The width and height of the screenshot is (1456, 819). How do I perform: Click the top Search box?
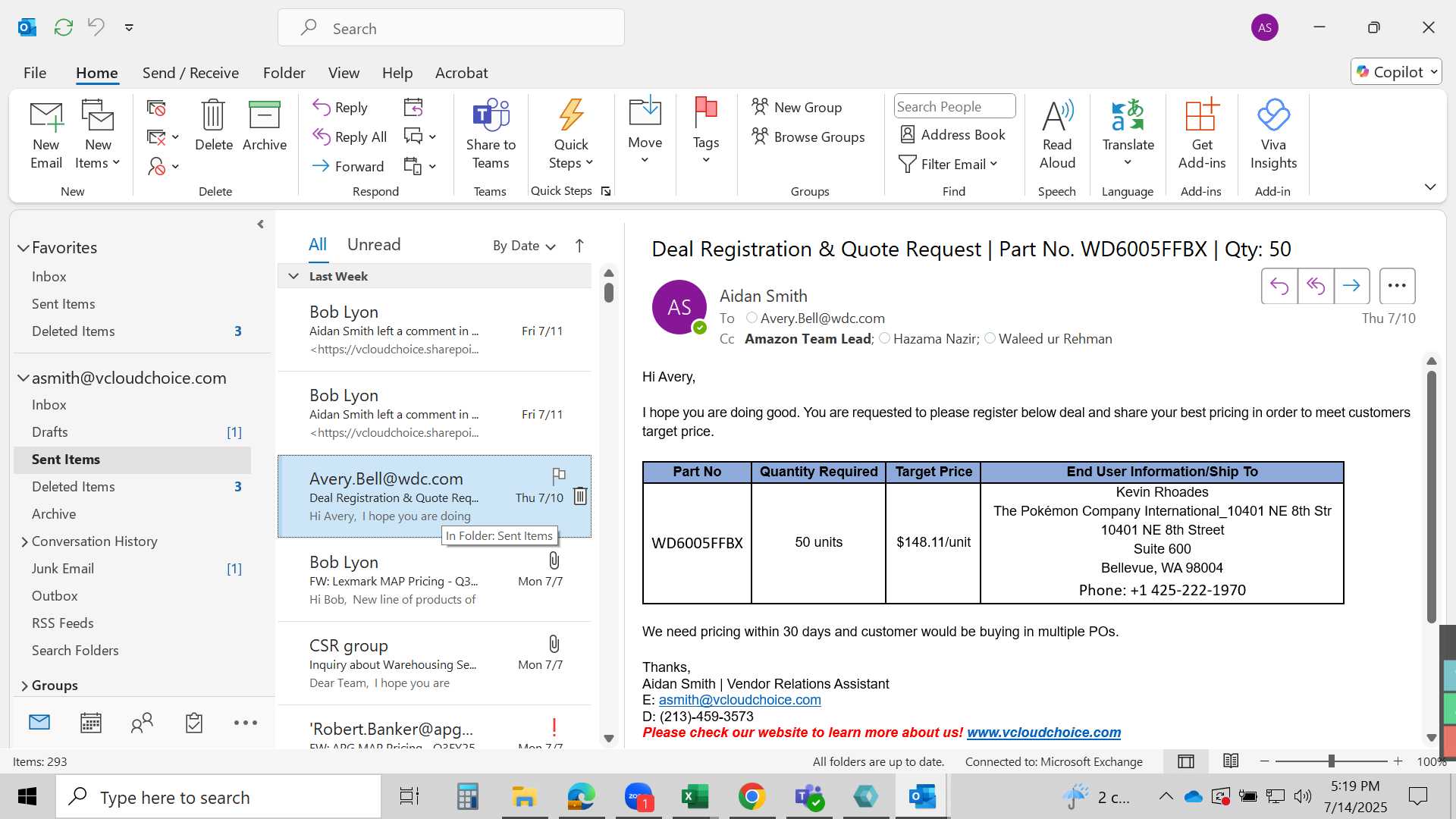tap(451, 28)
